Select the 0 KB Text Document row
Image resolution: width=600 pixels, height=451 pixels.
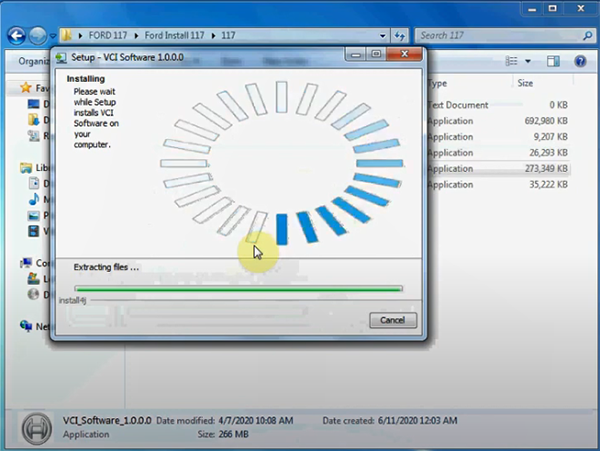pos(497,105)
